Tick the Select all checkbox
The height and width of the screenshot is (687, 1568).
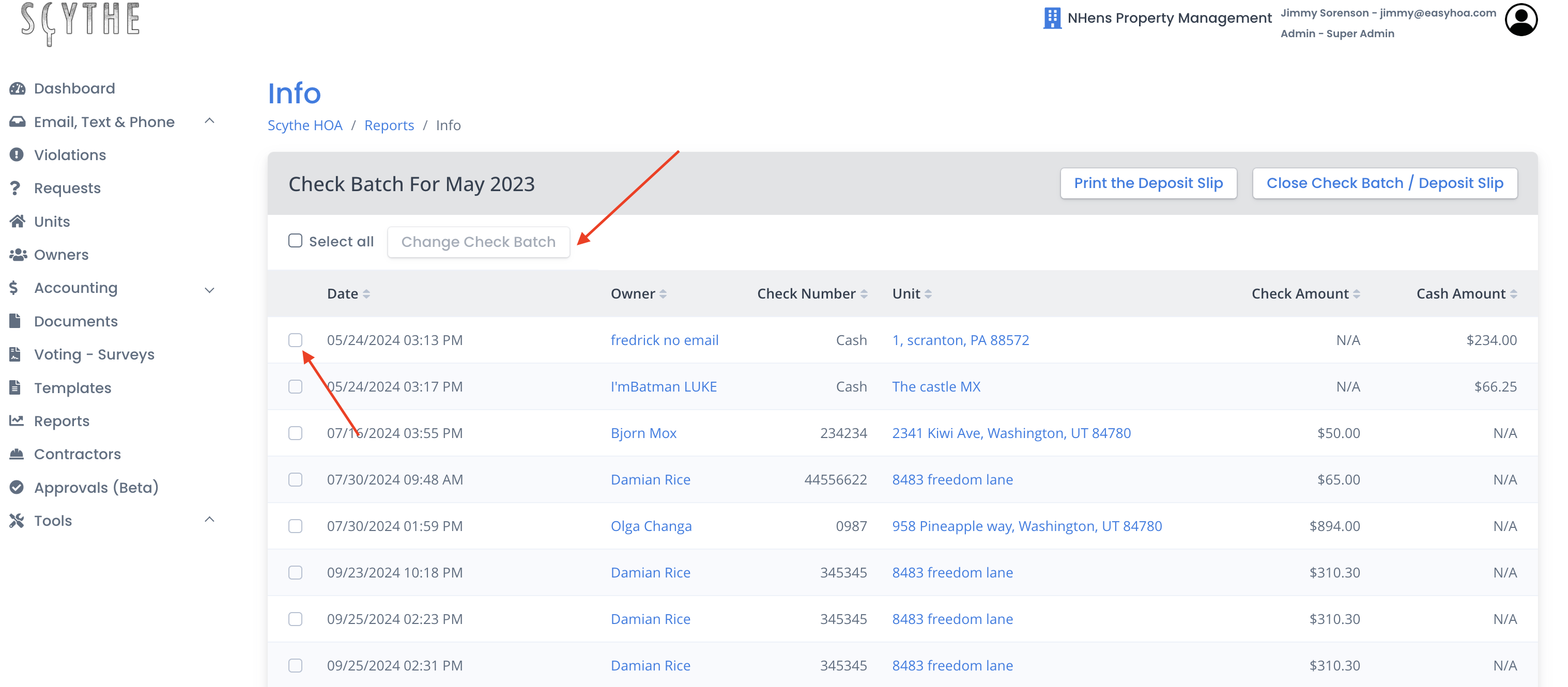pos(295,241)
